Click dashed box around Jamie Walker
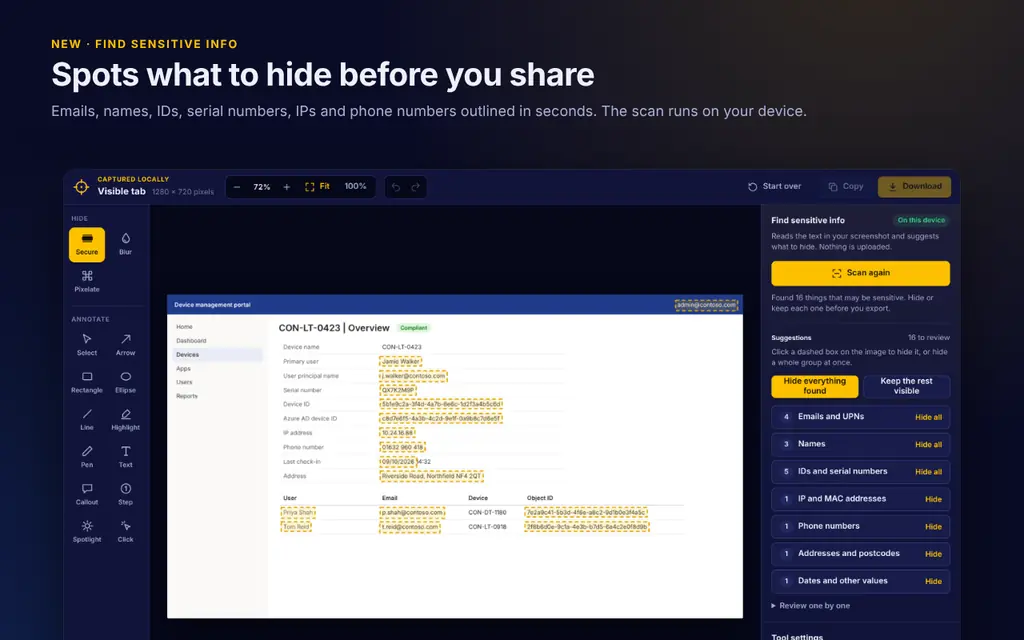This screenshot has width=1024, height=640. pos(400,361)
